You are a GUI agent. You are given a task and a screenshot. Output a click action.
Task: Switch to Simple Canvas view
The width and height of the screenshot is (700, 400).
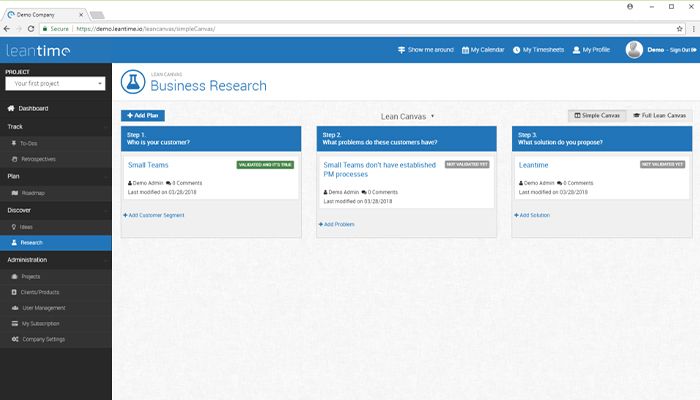pyautogui.click(x=597, y=116)
